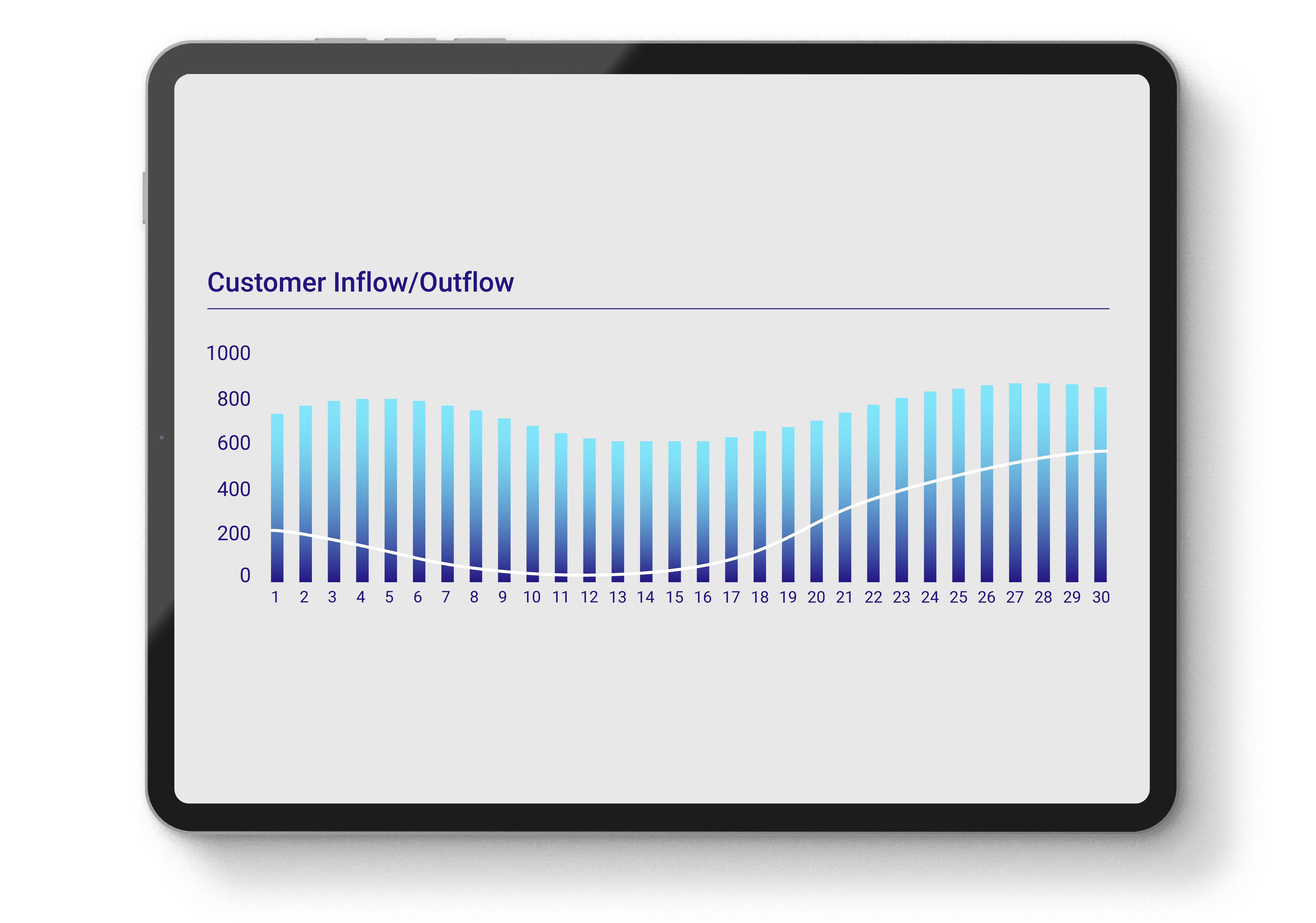Select the bar for day 28
1316x923 pixels.
[1043, 483]
